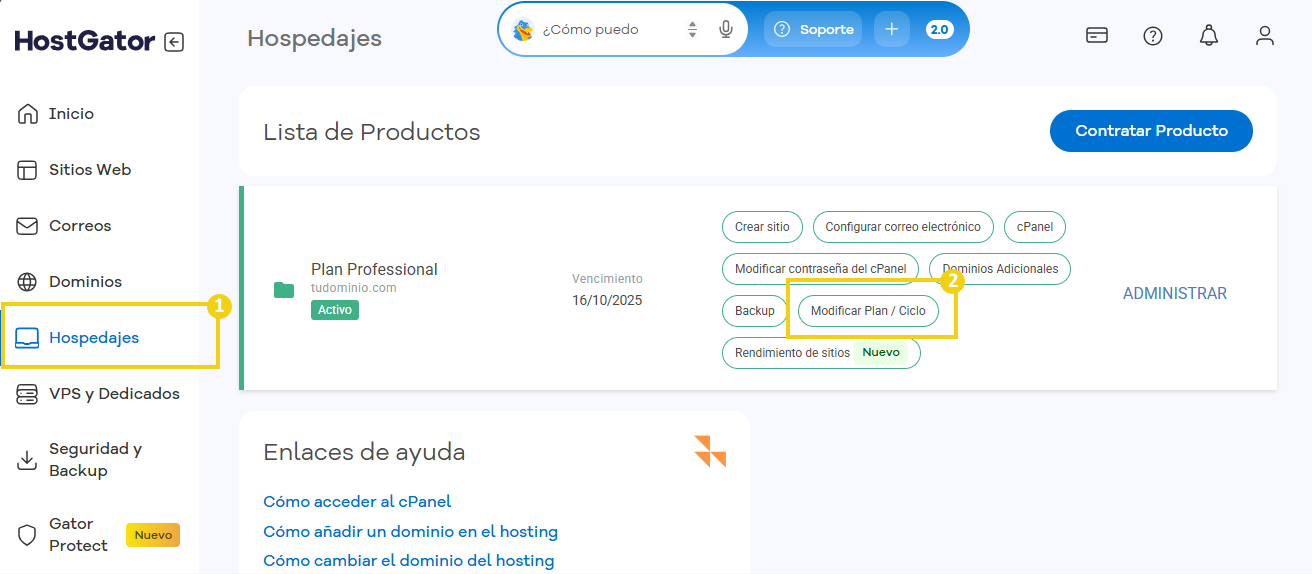Click the VPS y Dedicados server icon
Image resolution: width=1312 pixels, height=574 pixels.
(x=28, y=394)
